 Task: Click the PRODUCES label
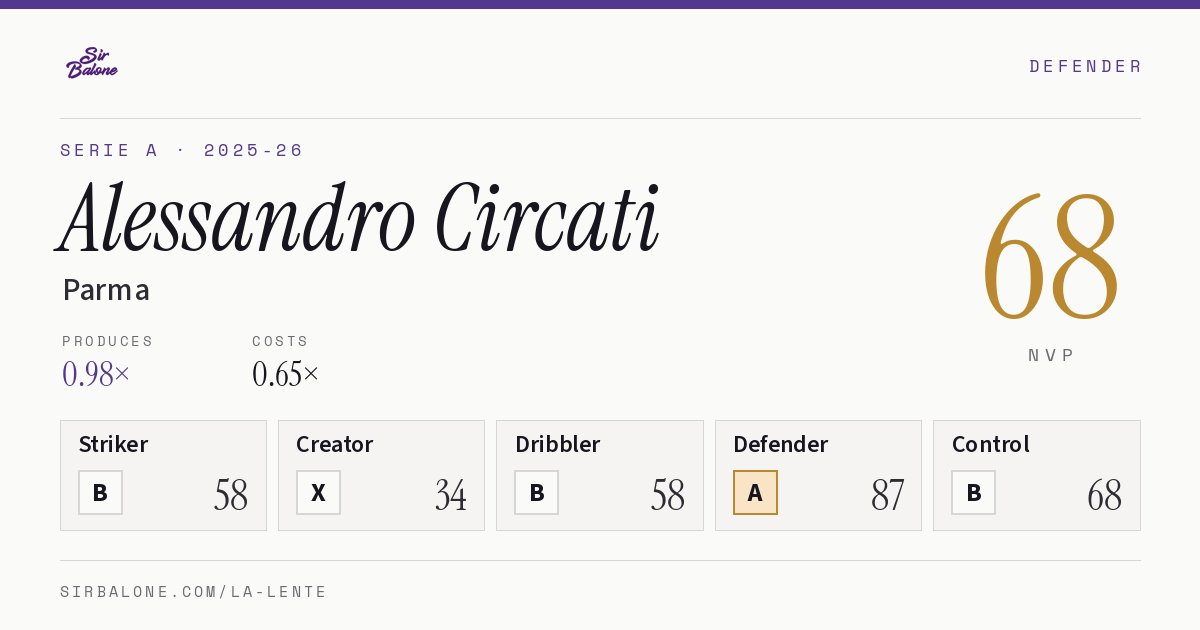tap(108, 341)
